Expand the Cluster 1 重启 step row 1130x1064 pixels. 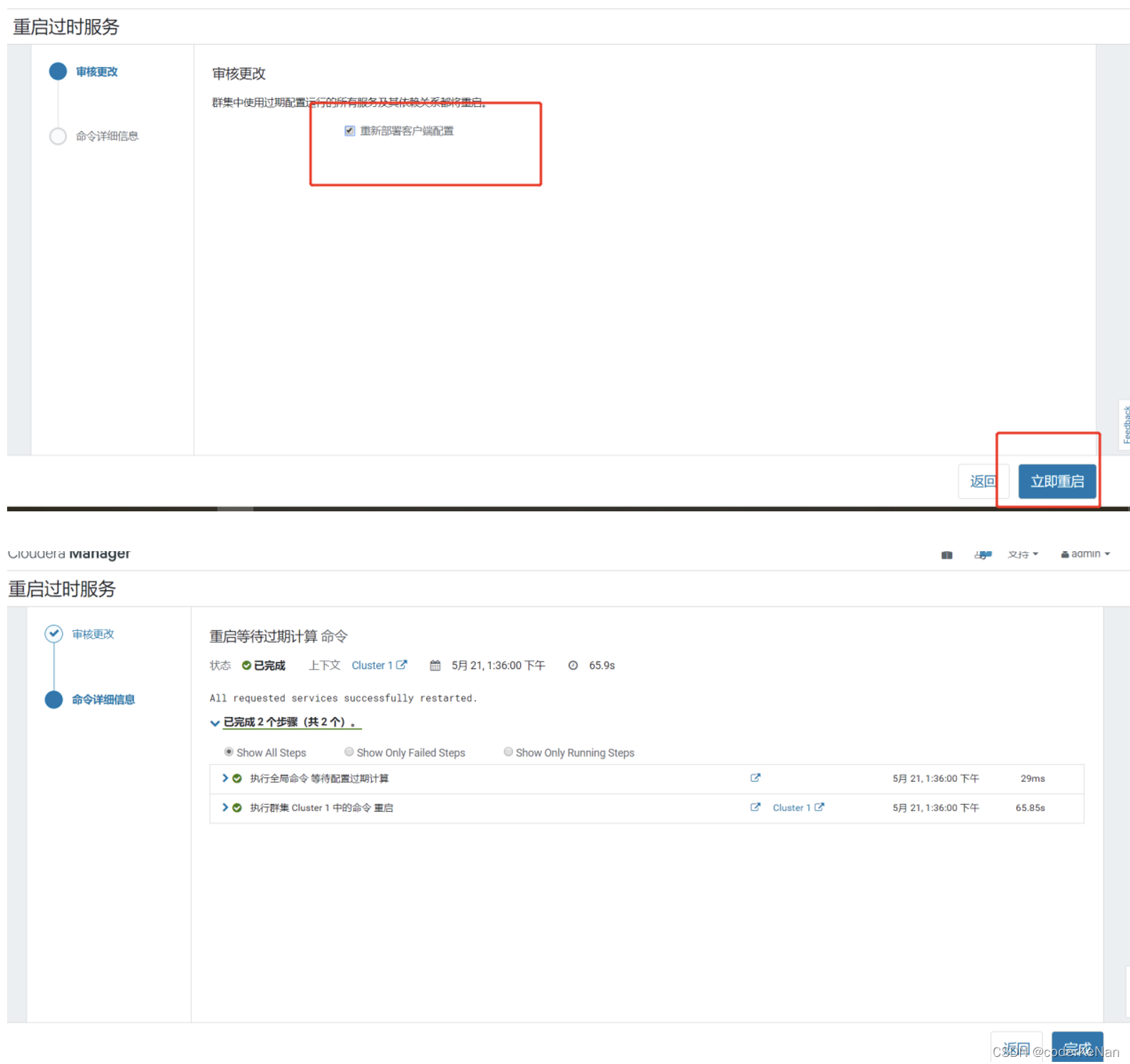[225, 807]
